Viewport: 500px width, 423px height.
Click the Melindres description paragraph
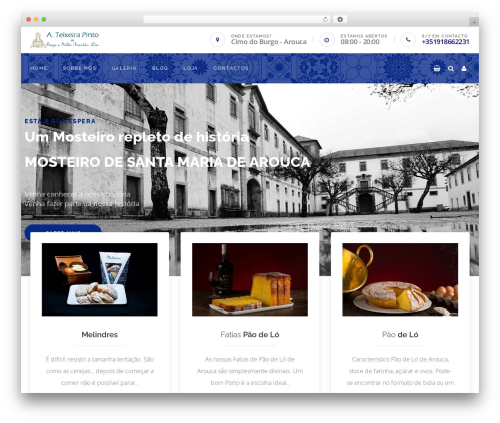[x=99, y=371]
